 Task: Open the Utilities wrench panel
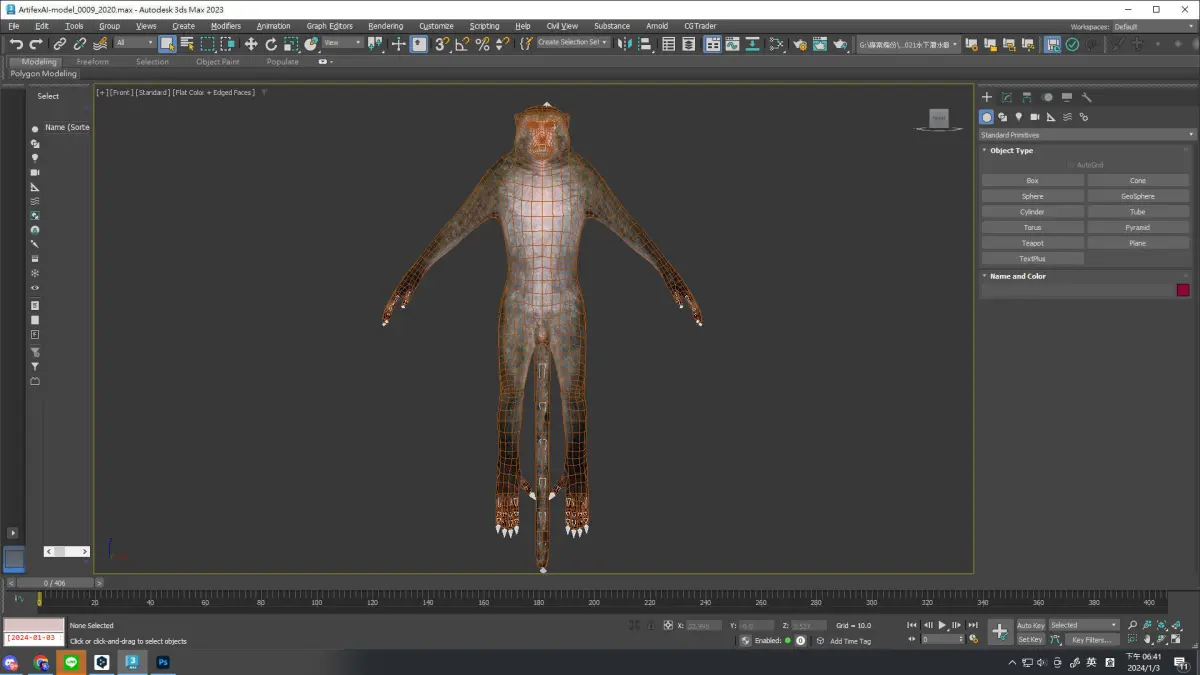coord(1087,97)
